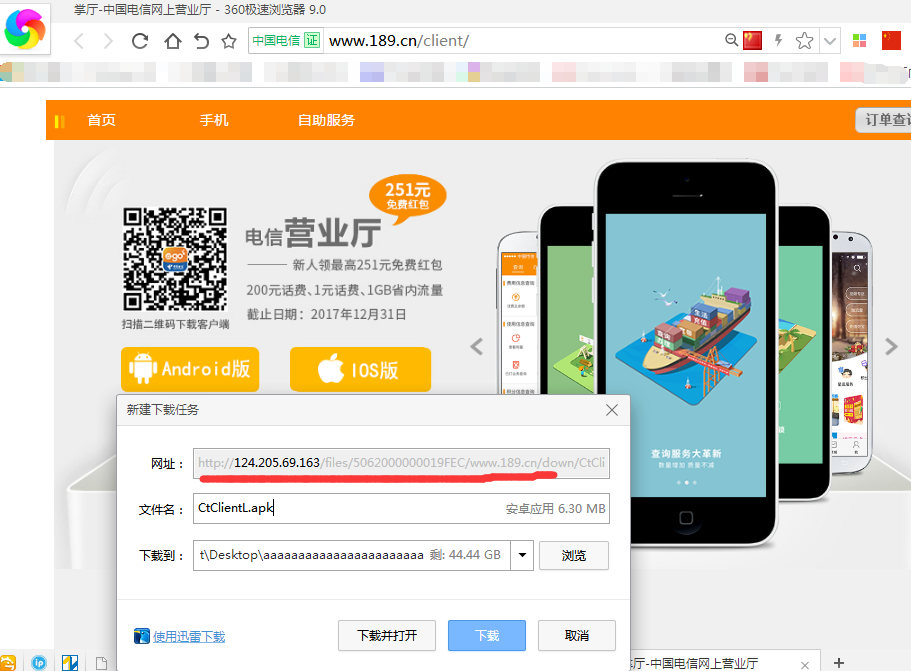Expand the address bar dropdown chevron
Image resolution: width=911 pixels, height=671 pixels.
click(x=830, y=41)
